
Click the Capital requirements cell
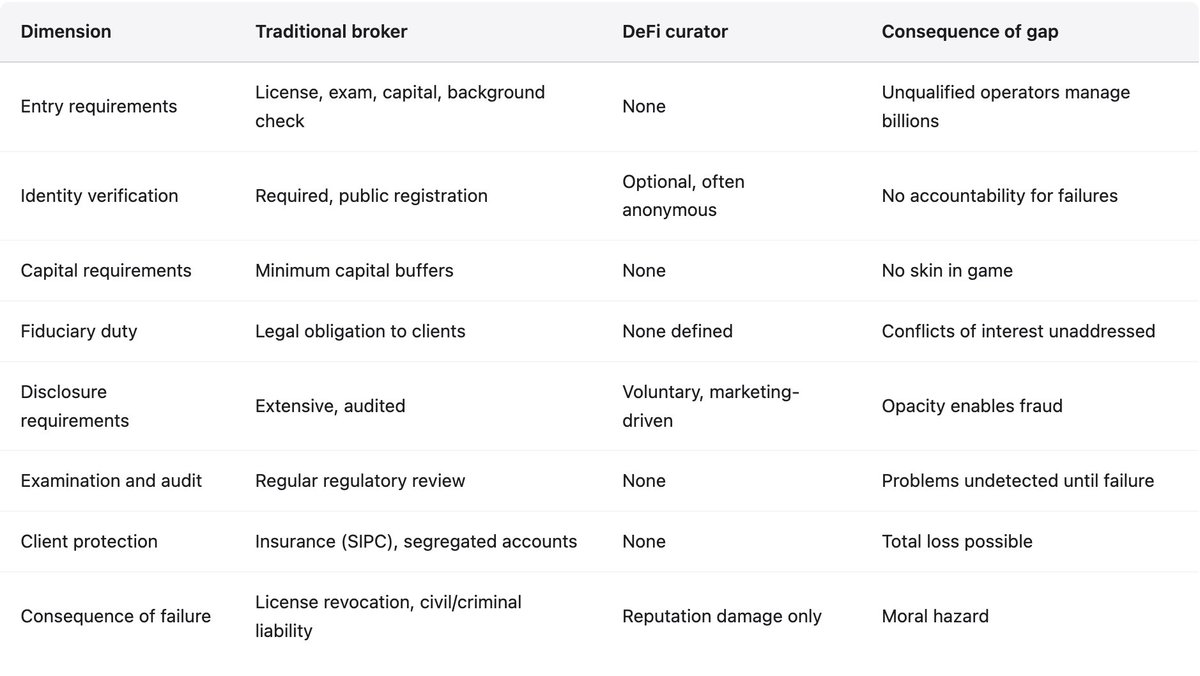(106, 271)
